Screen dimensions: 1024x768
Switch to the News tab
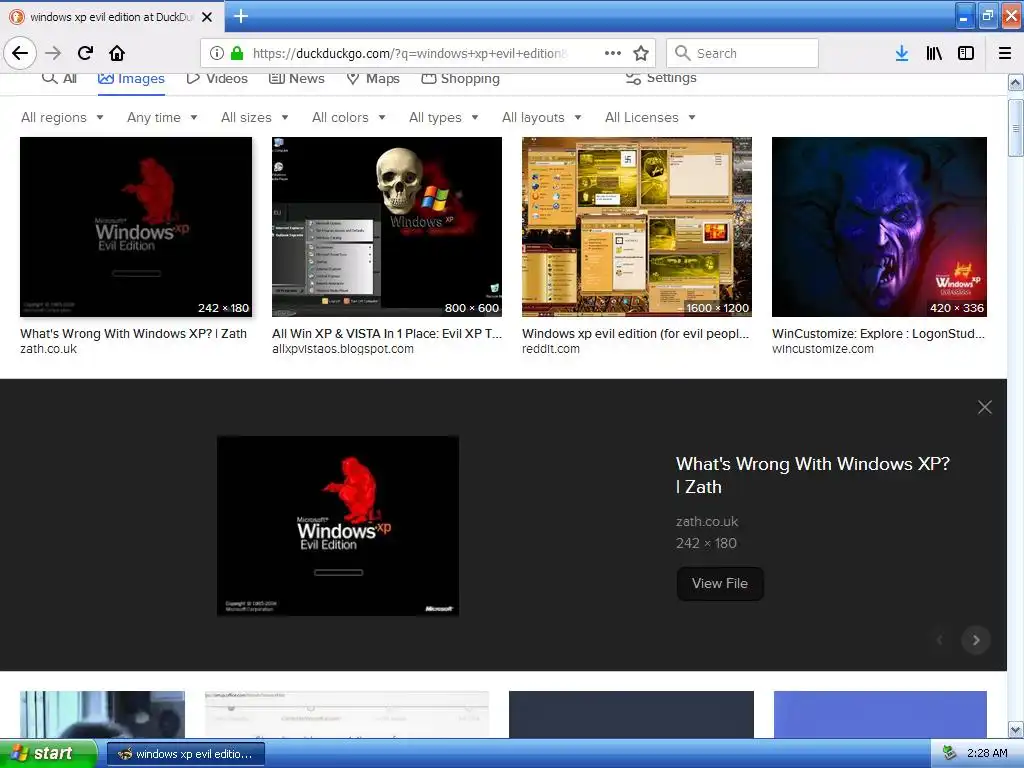(296, 78)
